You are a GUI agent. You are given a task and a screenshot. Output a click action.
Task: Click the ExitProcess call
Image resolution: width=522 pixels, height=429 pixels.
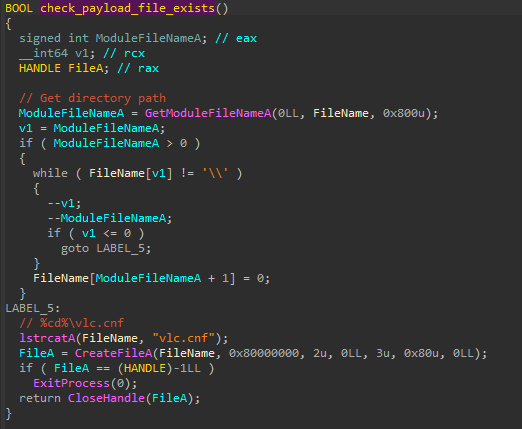(71, 383)
